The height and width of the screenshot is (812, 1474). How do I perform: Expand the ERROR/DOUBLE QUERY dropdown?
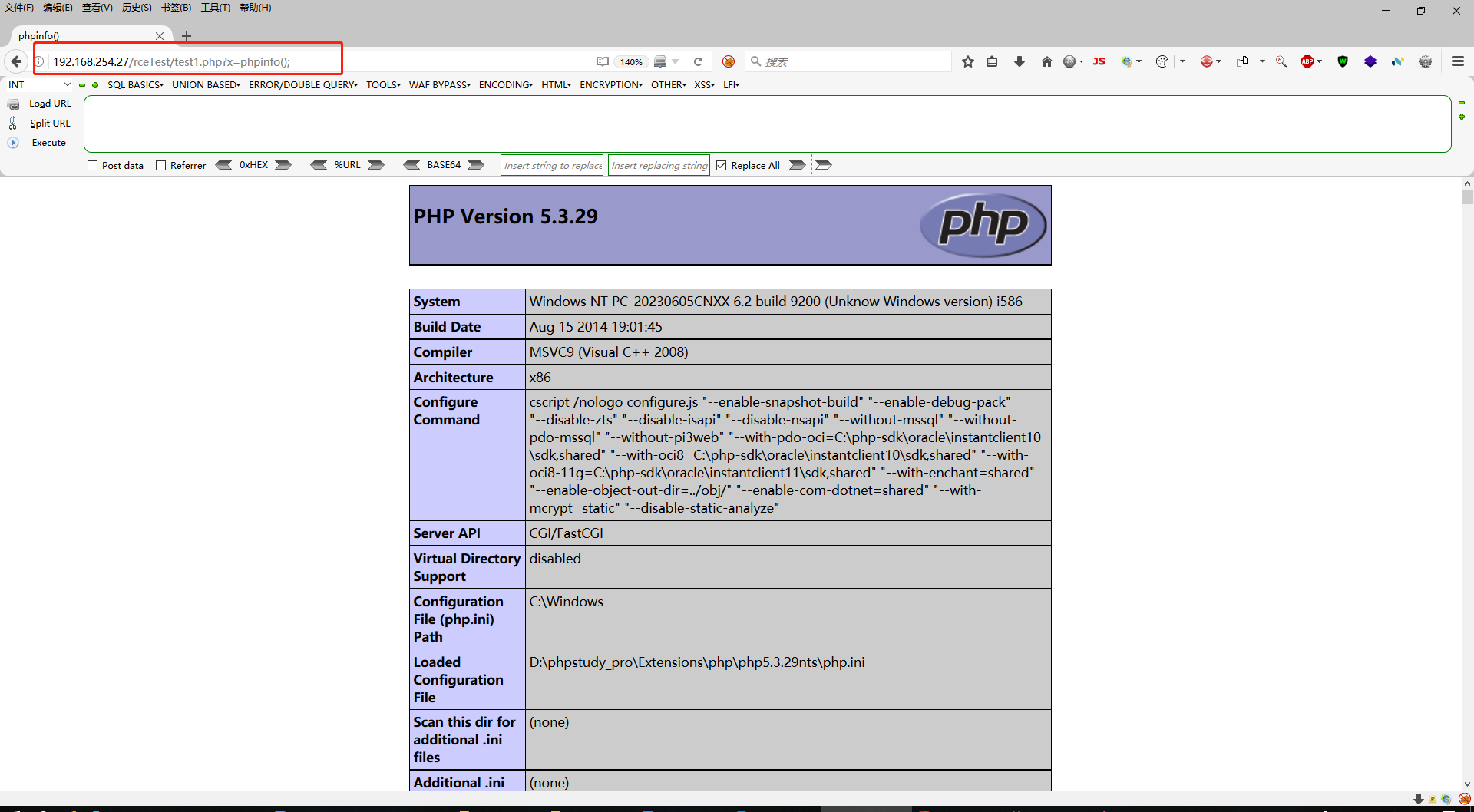[303, 84]
